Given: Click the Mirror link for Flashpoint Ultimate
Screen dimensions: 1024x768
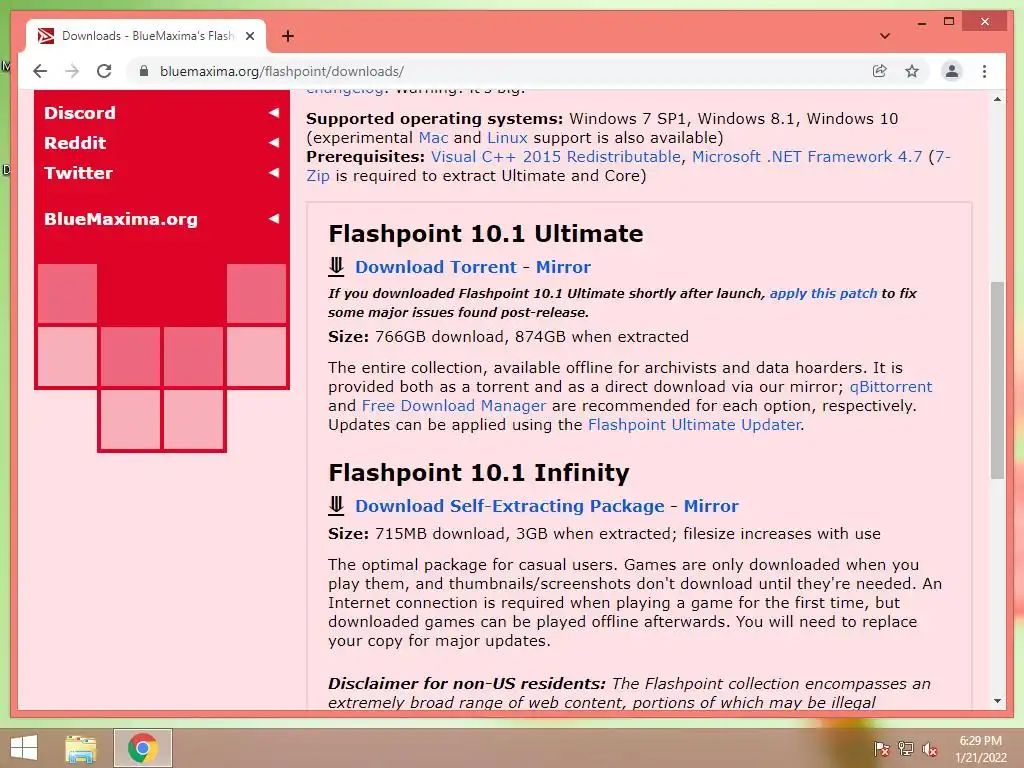Looking at the screenshot, I should [563, 267].
